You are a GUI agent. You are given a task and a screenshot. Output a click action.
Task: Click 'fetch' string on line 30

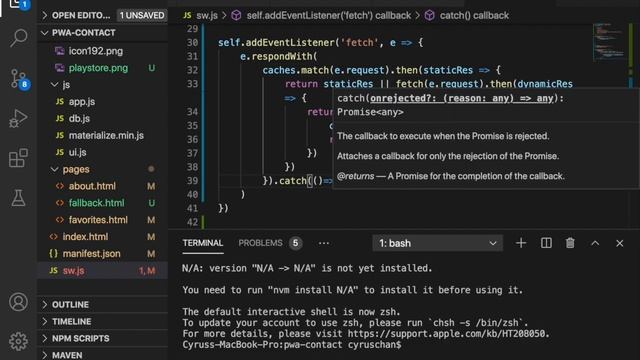click(359, 42)
